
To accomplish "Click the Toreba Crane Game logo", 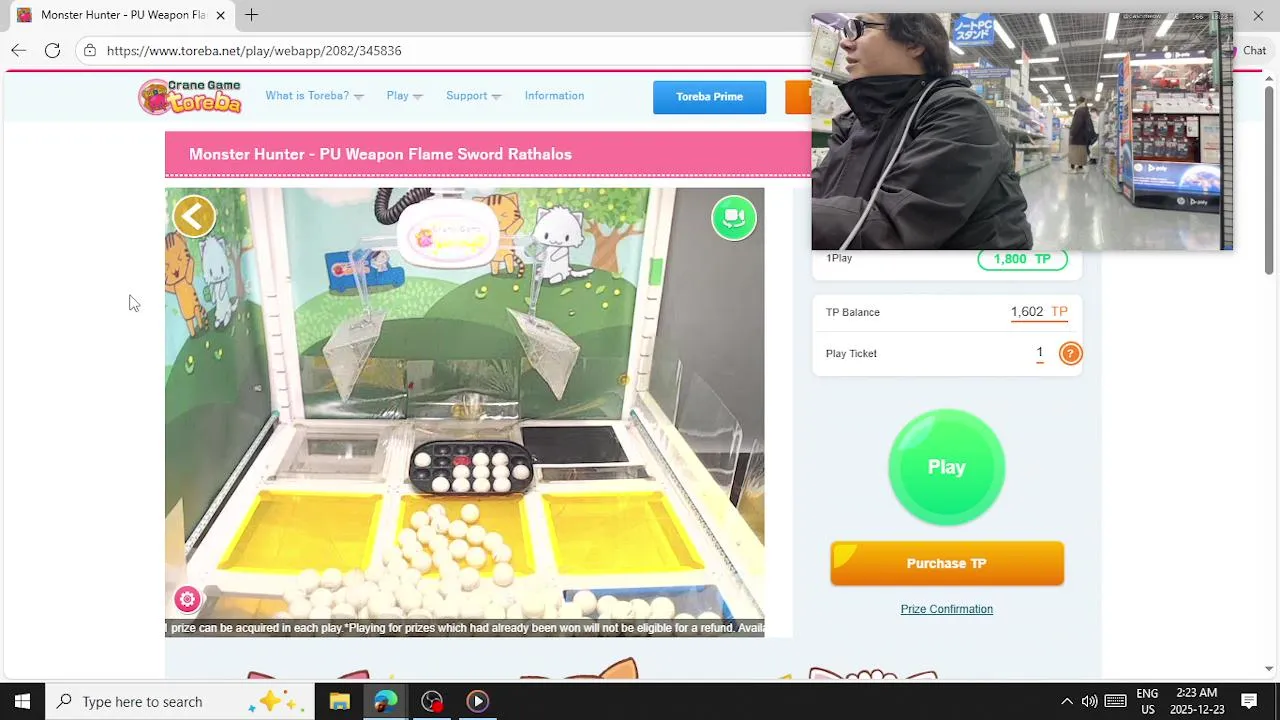I will (190, 96).
